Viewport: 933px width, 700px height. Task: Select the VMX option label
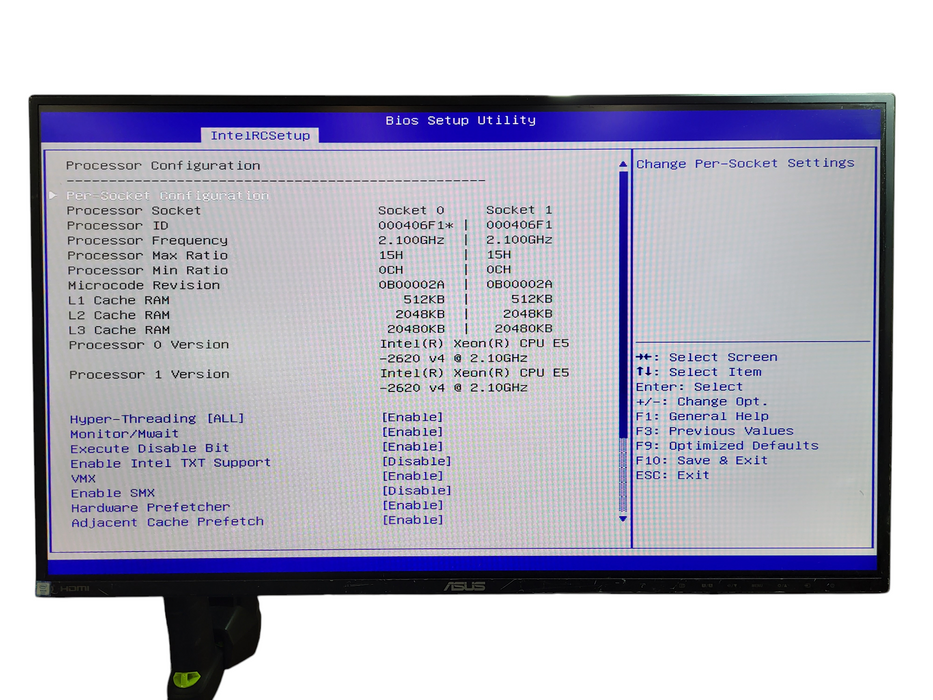[83, 479]
